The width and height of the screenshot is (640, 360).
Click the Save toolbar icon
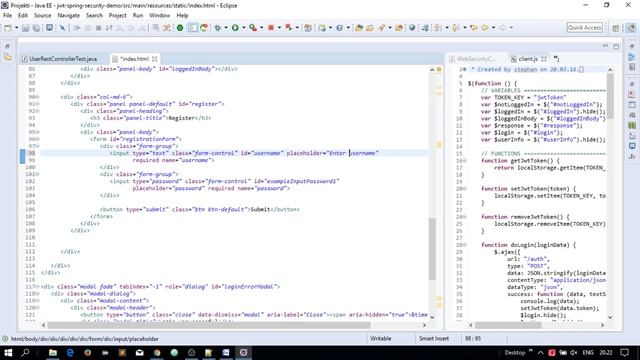[25, 28]
